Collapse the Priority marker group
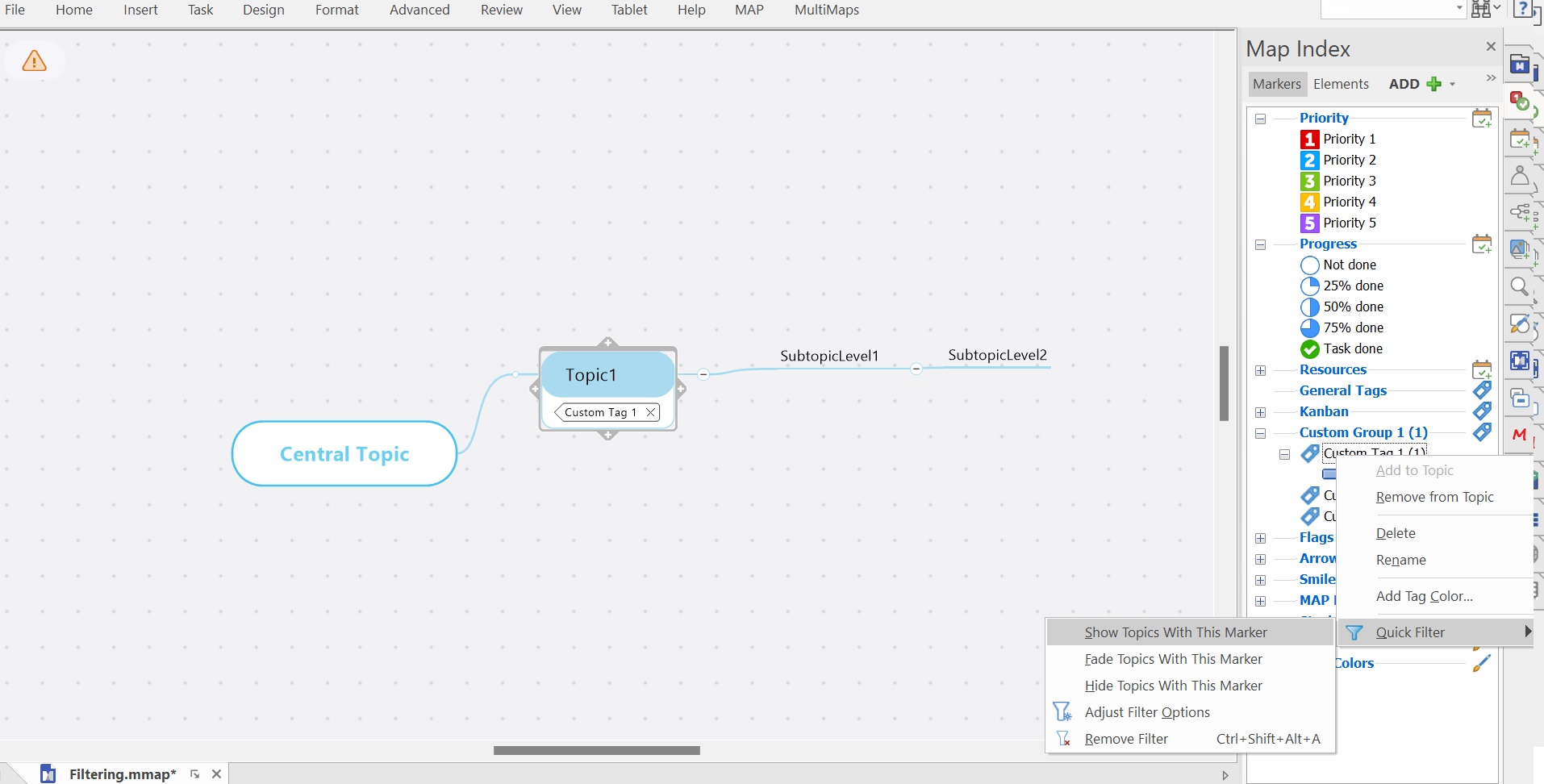 (1260, 119)
